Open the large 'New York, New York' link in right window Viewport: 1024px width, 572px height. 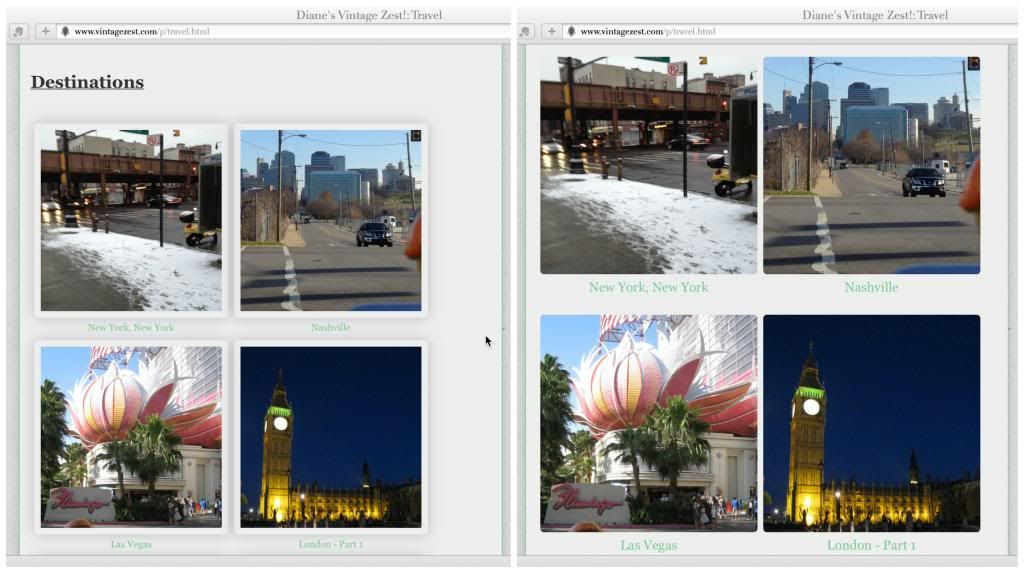tap(648, 287)
